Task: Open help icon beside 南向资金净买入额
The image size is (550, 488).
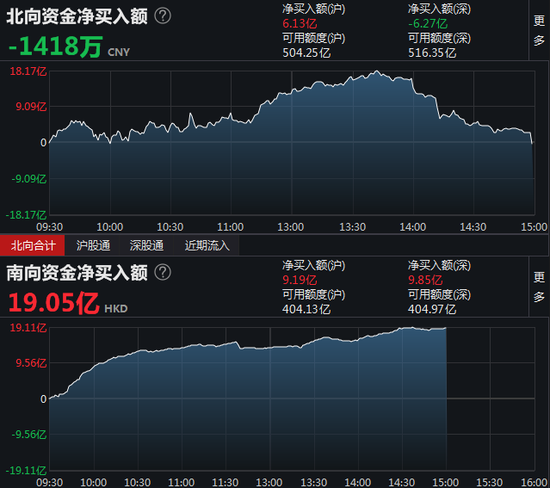Action: [163, 273]
